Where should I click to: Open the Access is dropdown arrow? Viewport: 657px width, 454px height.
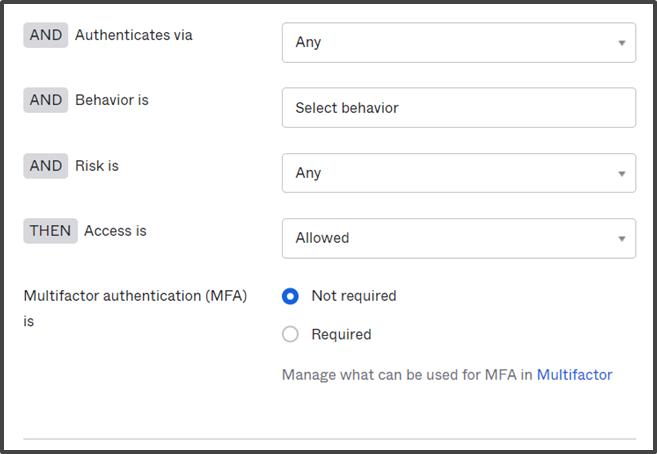622,239
